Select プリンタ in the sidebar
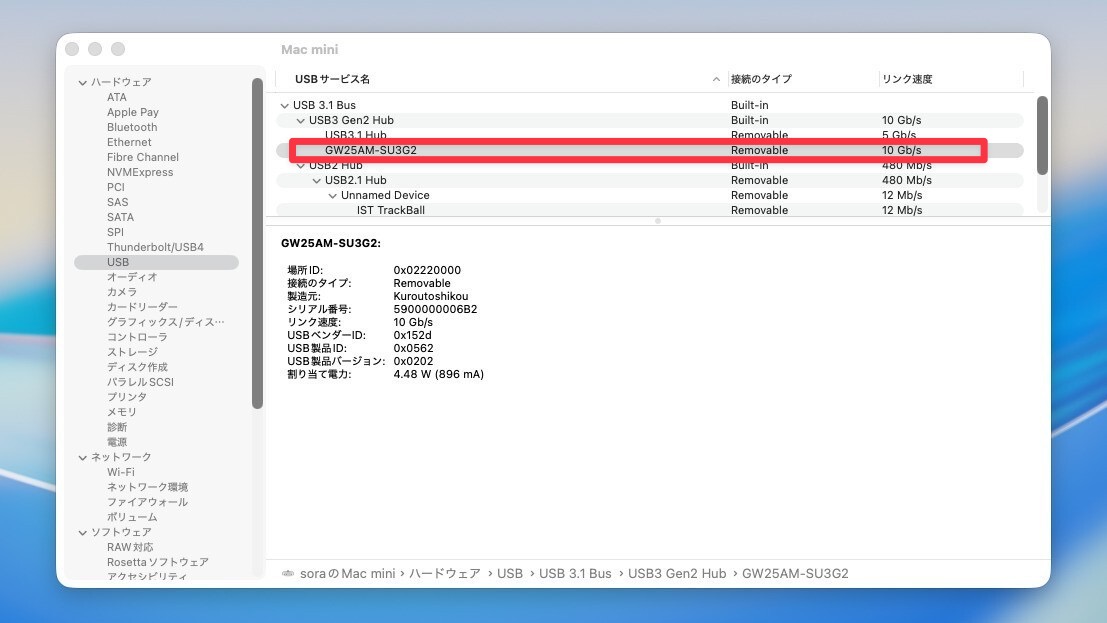This screenshot has width=1107, height=623. click(127, 397)
